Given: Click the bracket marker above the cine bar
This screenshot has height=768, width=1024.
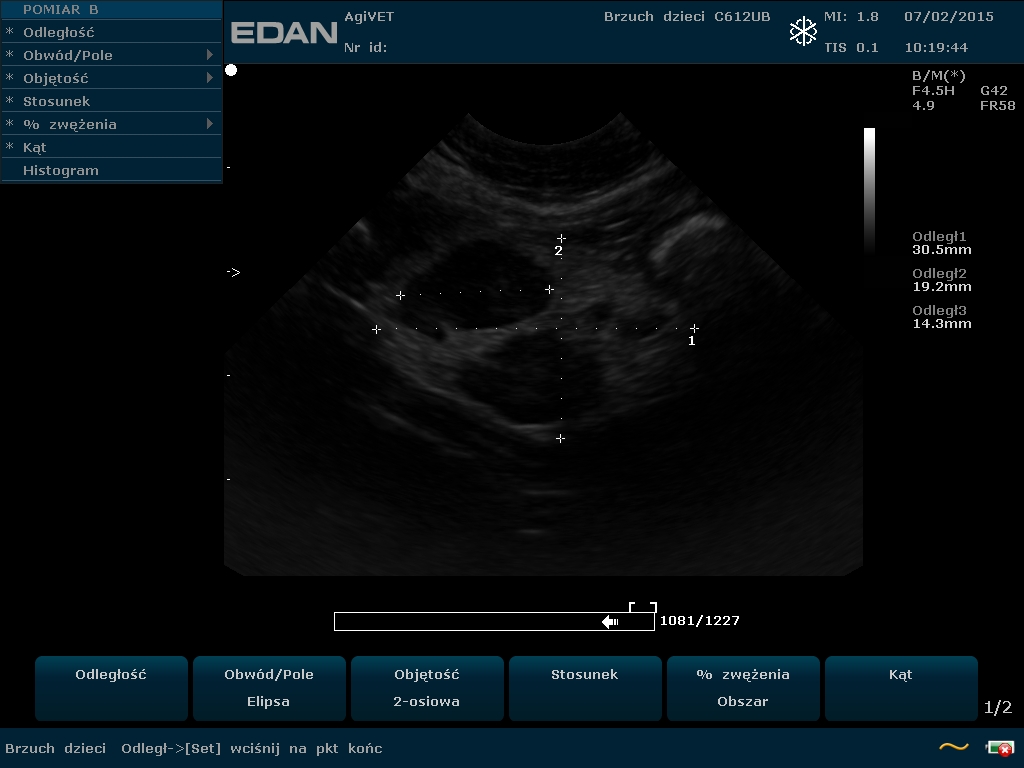Looking at the screenshot, I should (643, 607).
